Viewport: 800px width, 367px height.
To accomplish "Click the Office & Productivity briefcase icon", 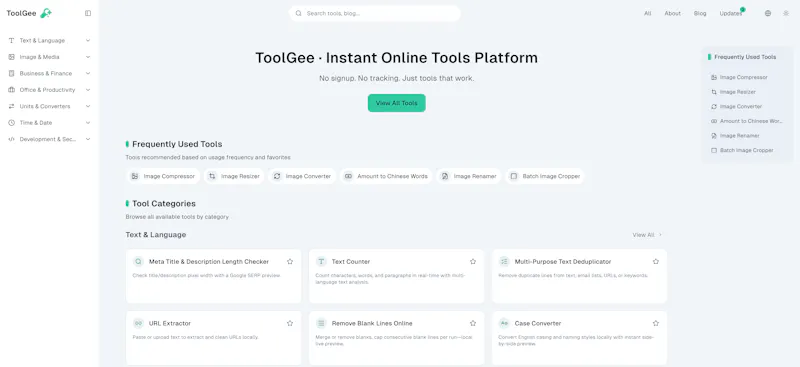I will point(11,90).
